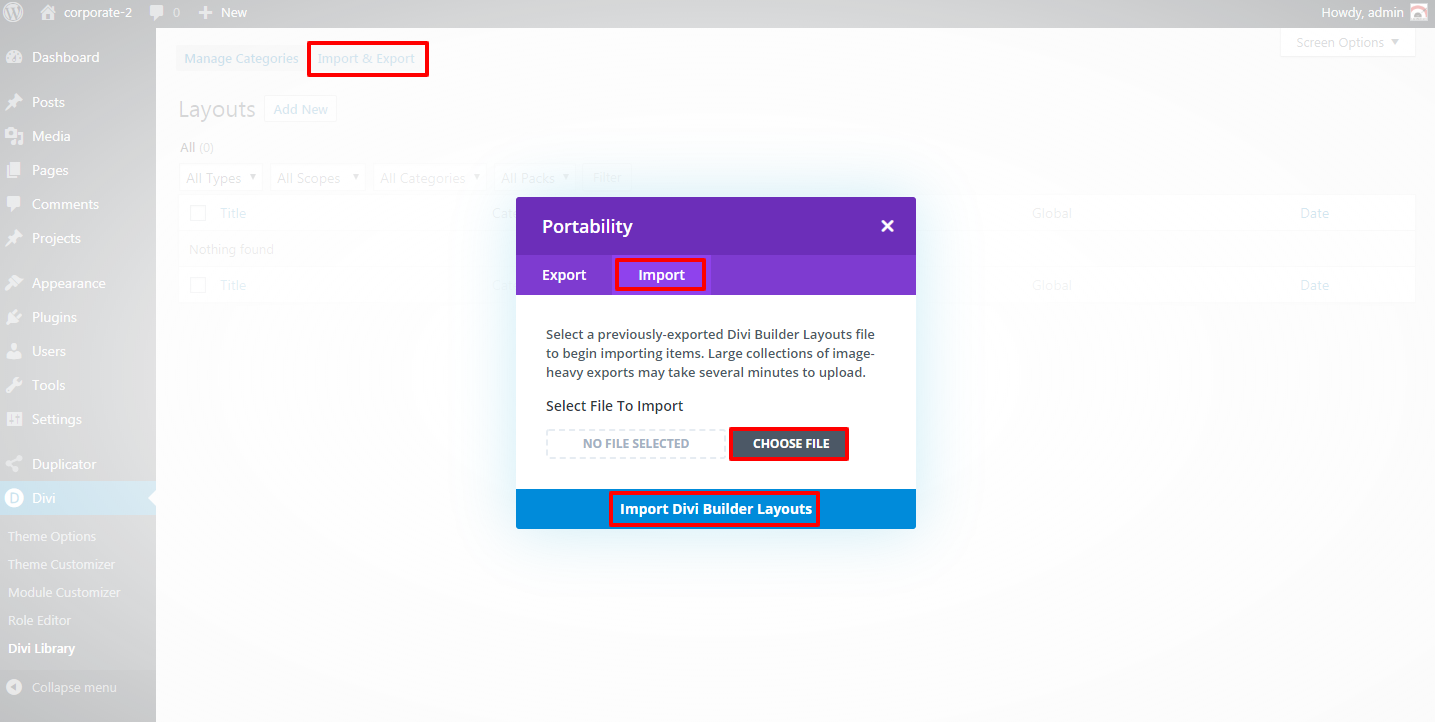Click the WordPress logo icon

(x=14, y=13)
